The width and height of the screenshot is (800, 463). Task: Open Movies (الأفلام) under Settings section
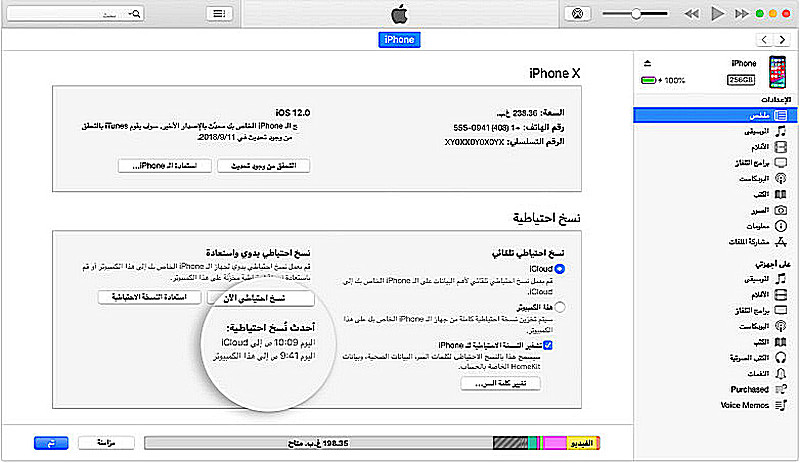[768, 148]
